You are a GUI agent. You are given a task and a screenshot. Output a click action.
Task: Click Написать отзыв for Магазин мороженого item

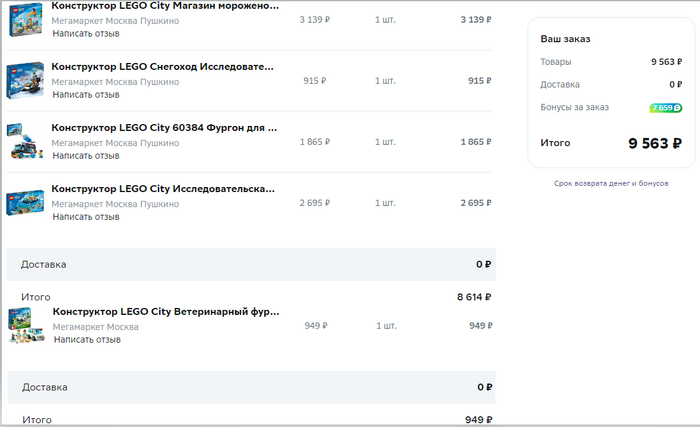coord(86,33)
